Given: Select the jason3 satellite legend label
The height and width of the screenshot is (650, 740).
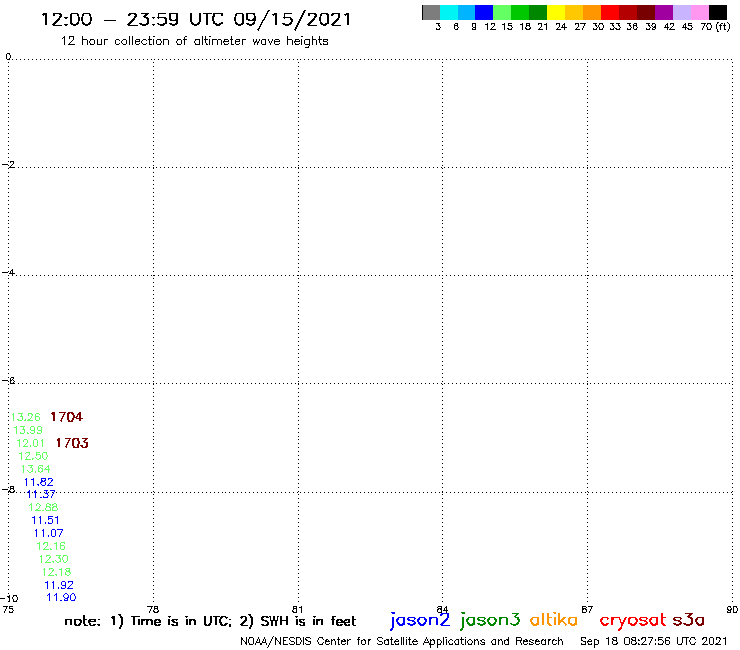Looking at the screenshot, I should pyautogui.click(x=490, y=620).
